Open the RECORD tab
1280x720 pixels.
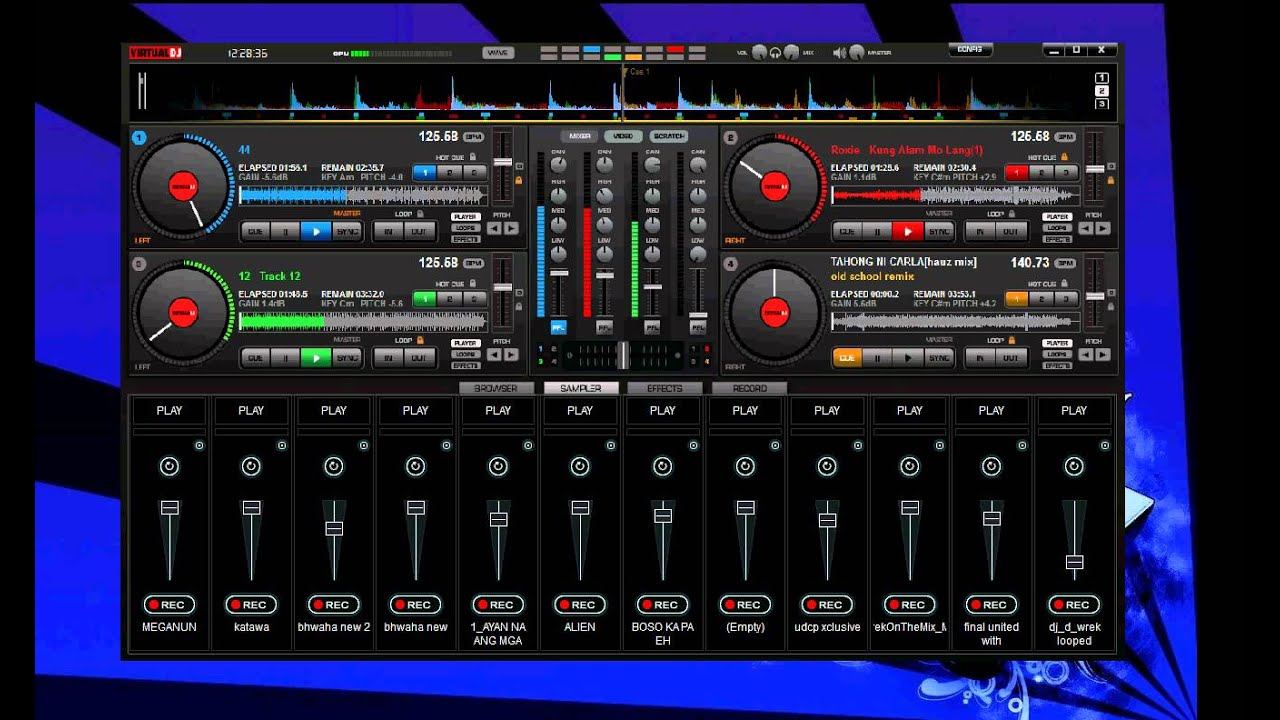pos(749,388)
